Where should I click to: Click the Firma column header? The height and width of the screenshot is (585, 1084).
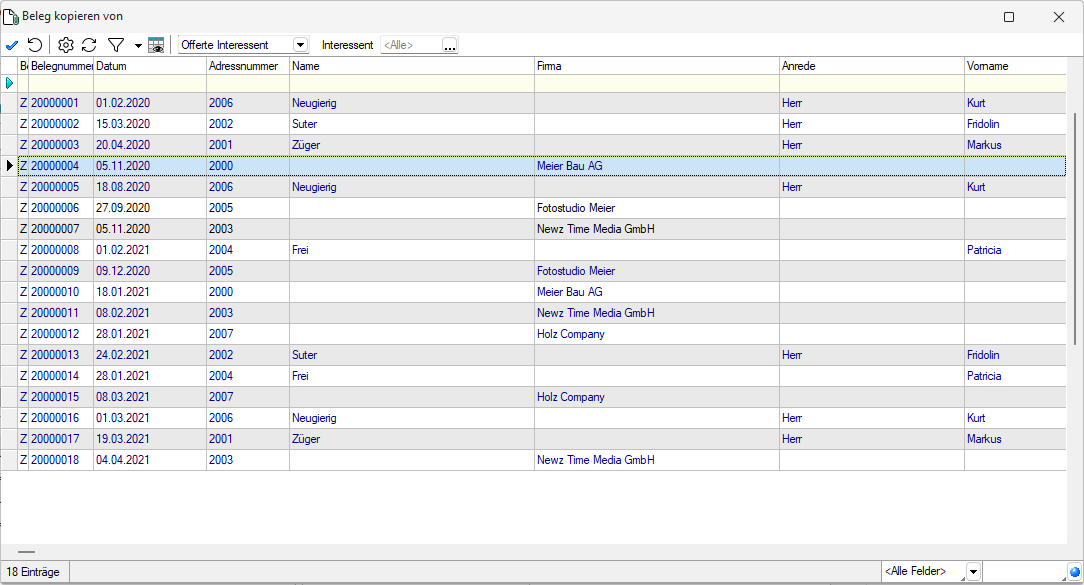pos(656,66)
